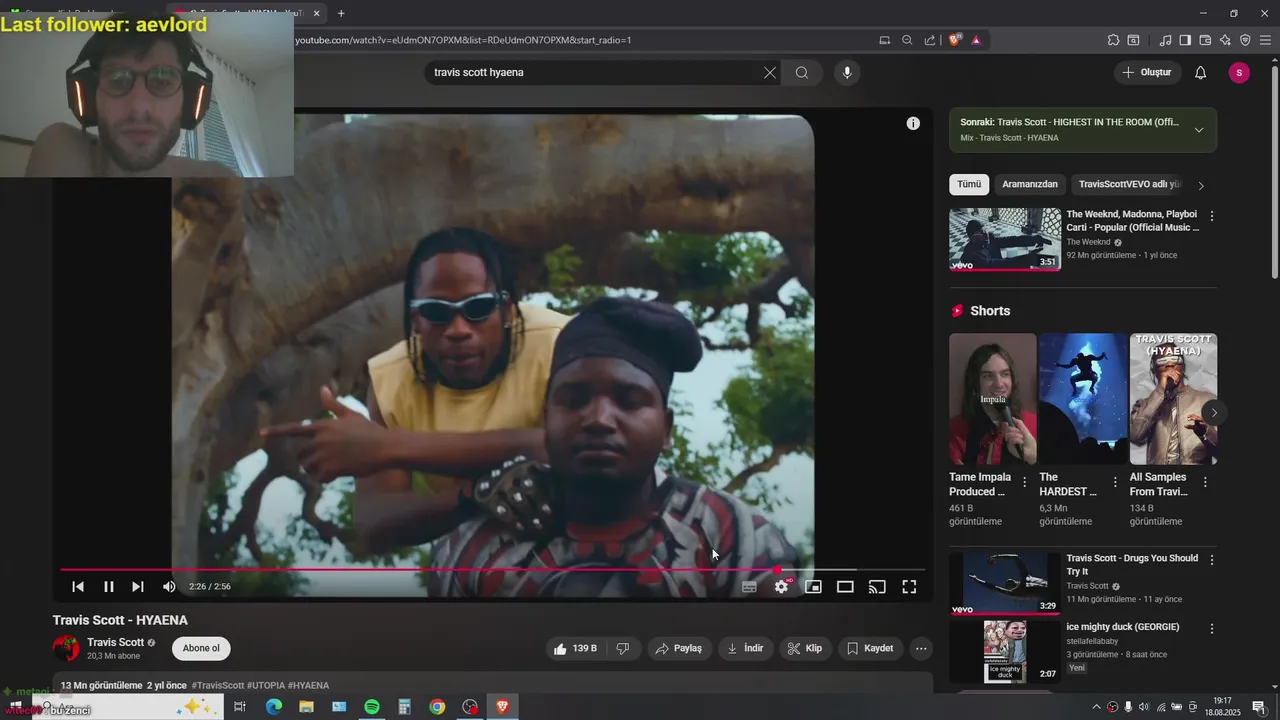Open Drugs You Should Try It video

1005,583
